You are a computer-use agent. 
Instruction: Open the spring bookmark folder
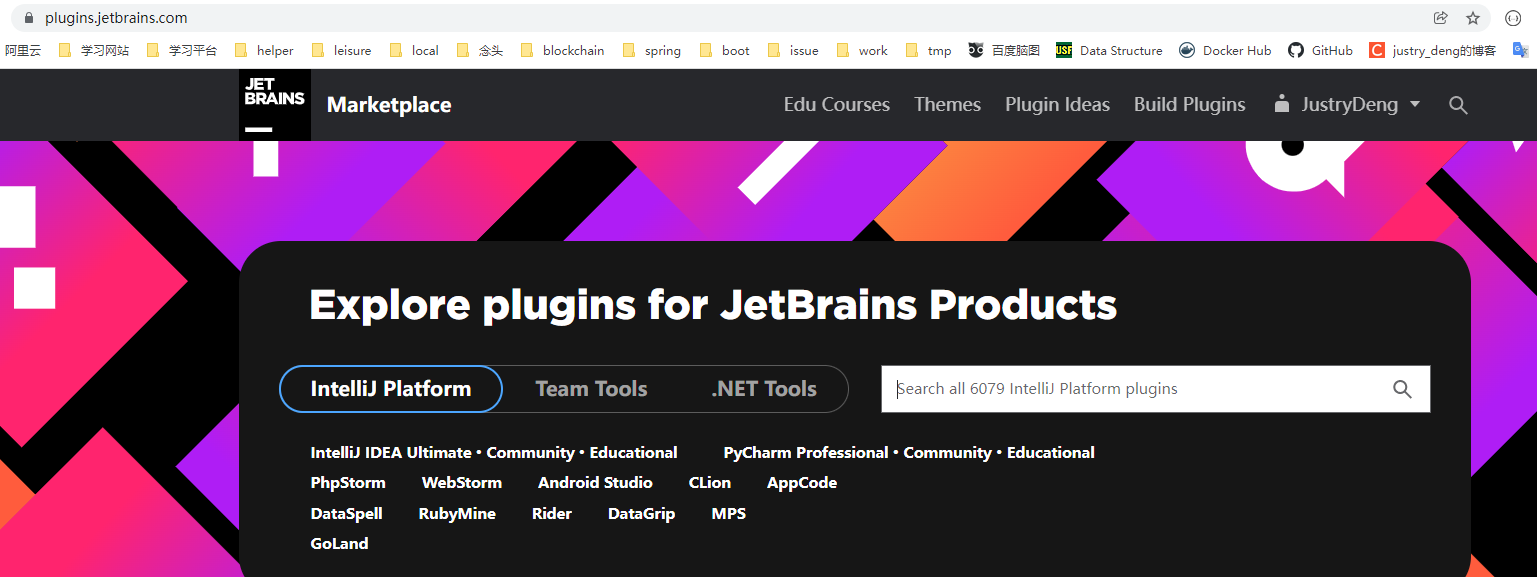point(651,50)
